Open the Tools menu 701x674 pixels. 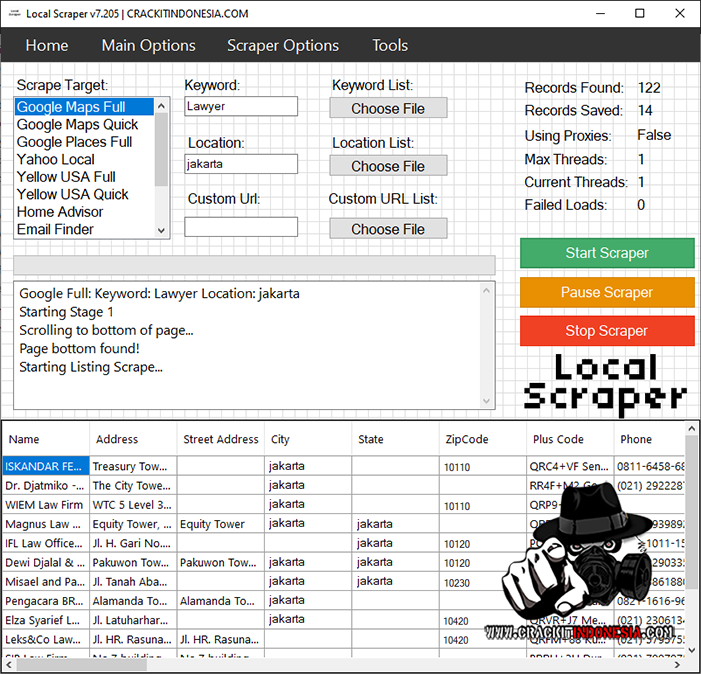pyautogui.click(x=390, y=45)
